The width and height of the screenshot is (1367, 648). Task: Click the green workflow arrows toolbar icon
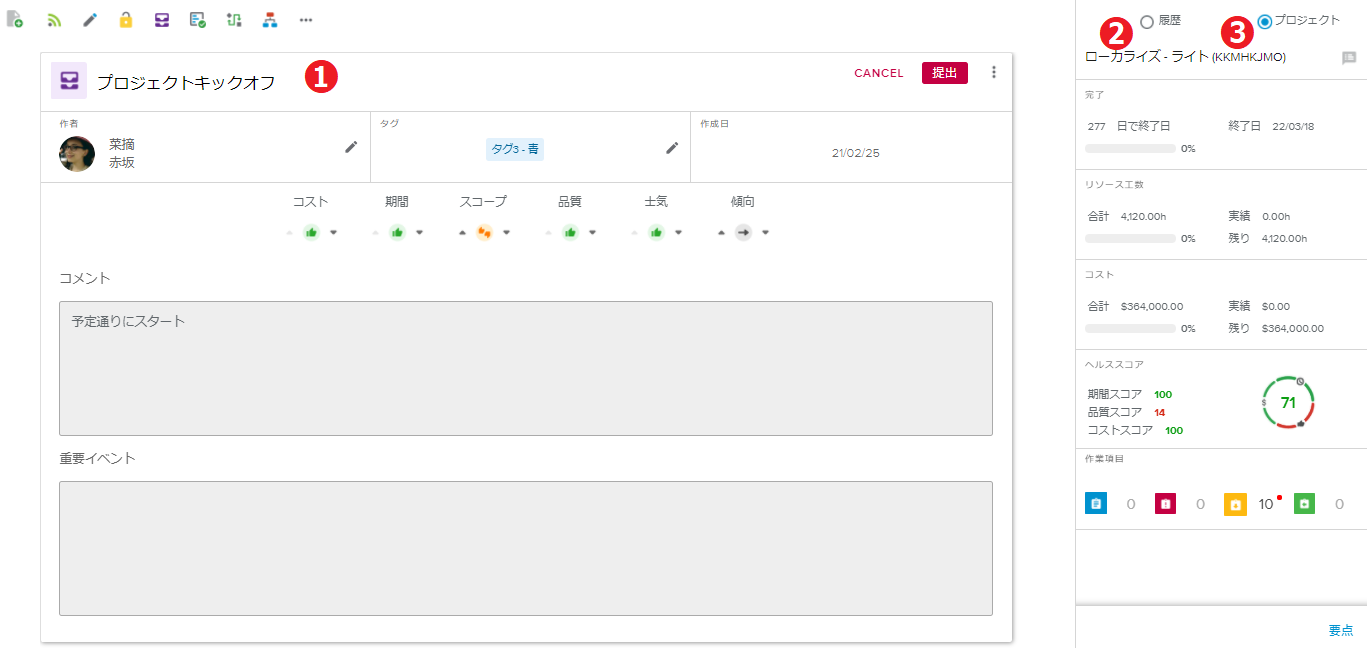[234, 20]
